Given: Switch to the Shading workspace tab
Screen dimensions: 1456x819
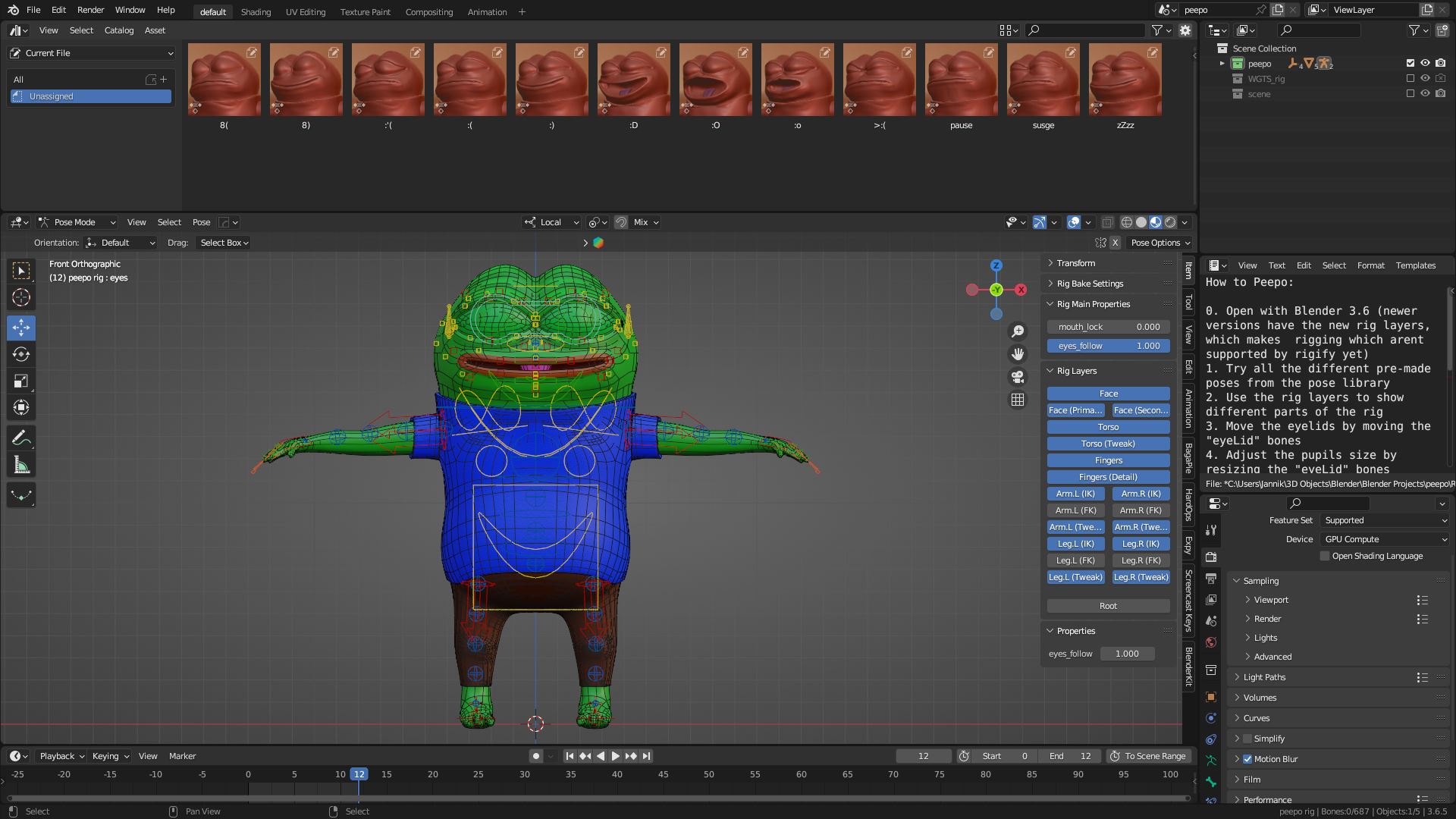Looking at the screenshot, I should [x=256, y=12].
